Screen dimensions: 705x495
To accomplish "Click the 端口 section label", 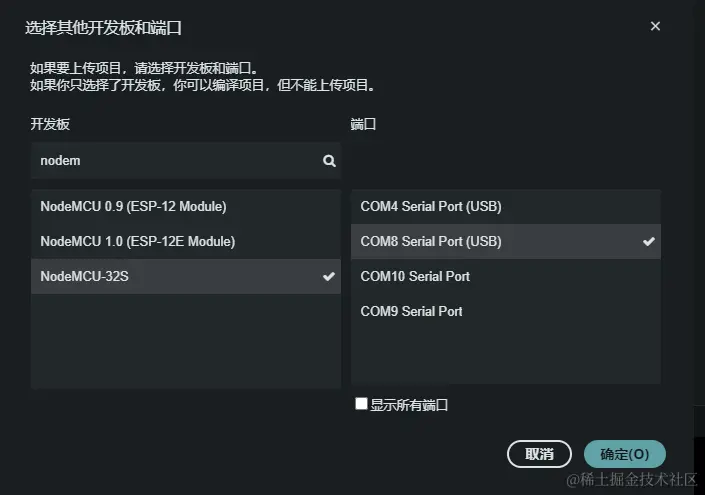I will click(363, 125).
